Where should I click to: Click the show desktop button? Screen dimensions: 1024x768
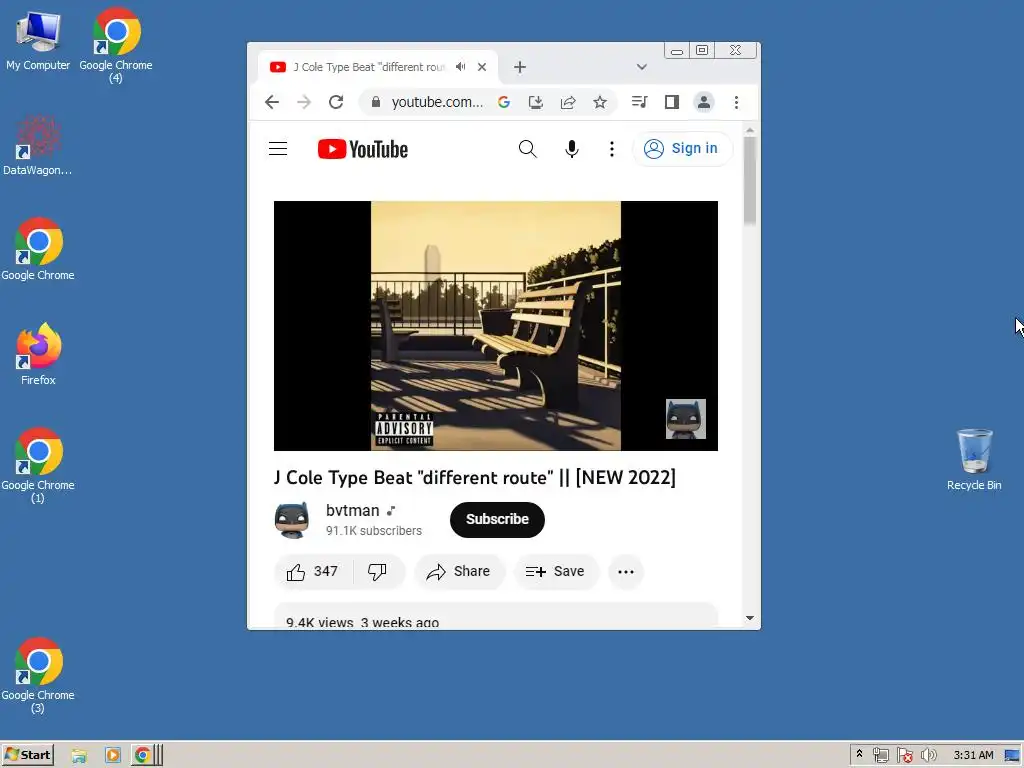tap(1012, 756)
